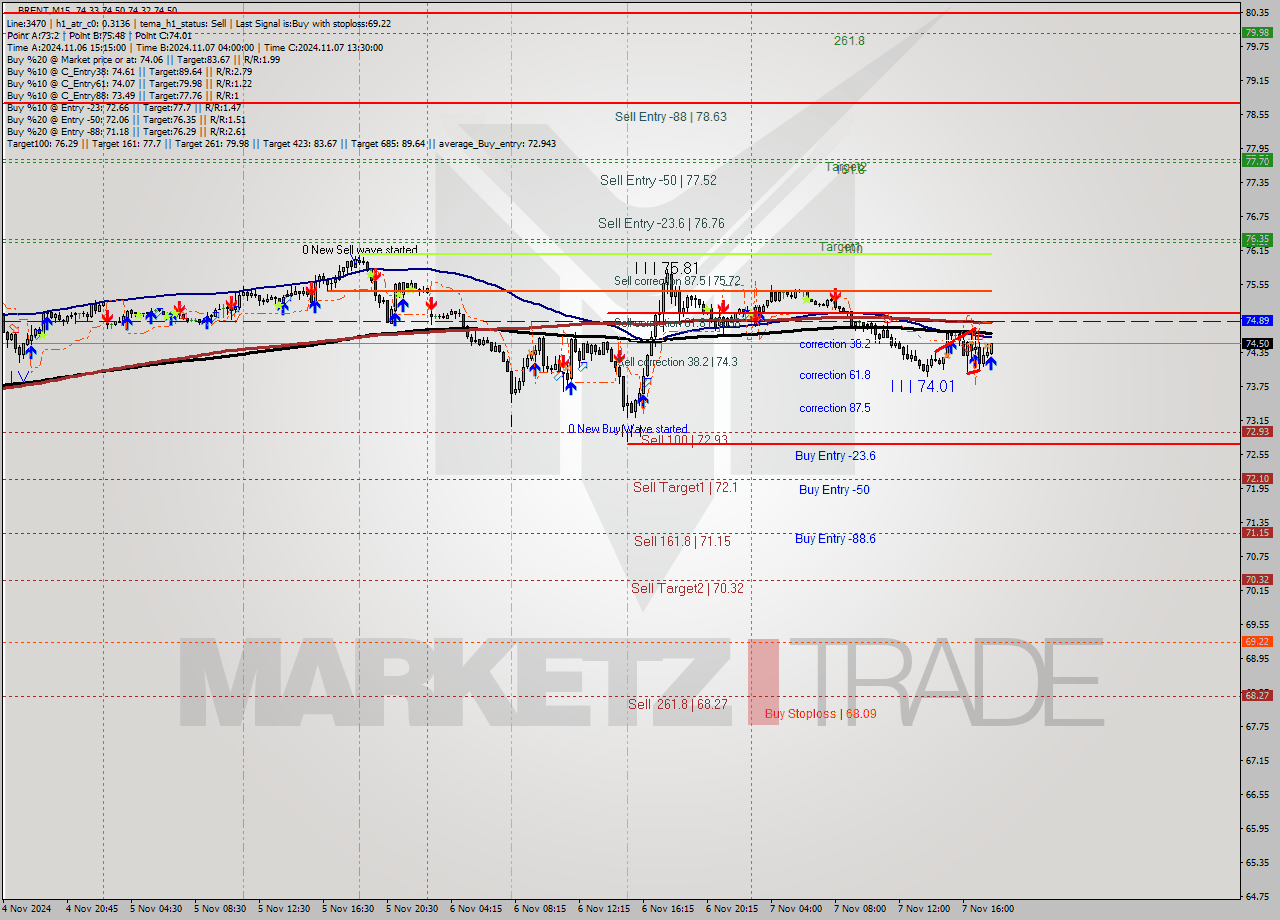
Task: Click the '5 Nov 16:30' time axis label
Action: pyautogui.click(x=348, y=909)
